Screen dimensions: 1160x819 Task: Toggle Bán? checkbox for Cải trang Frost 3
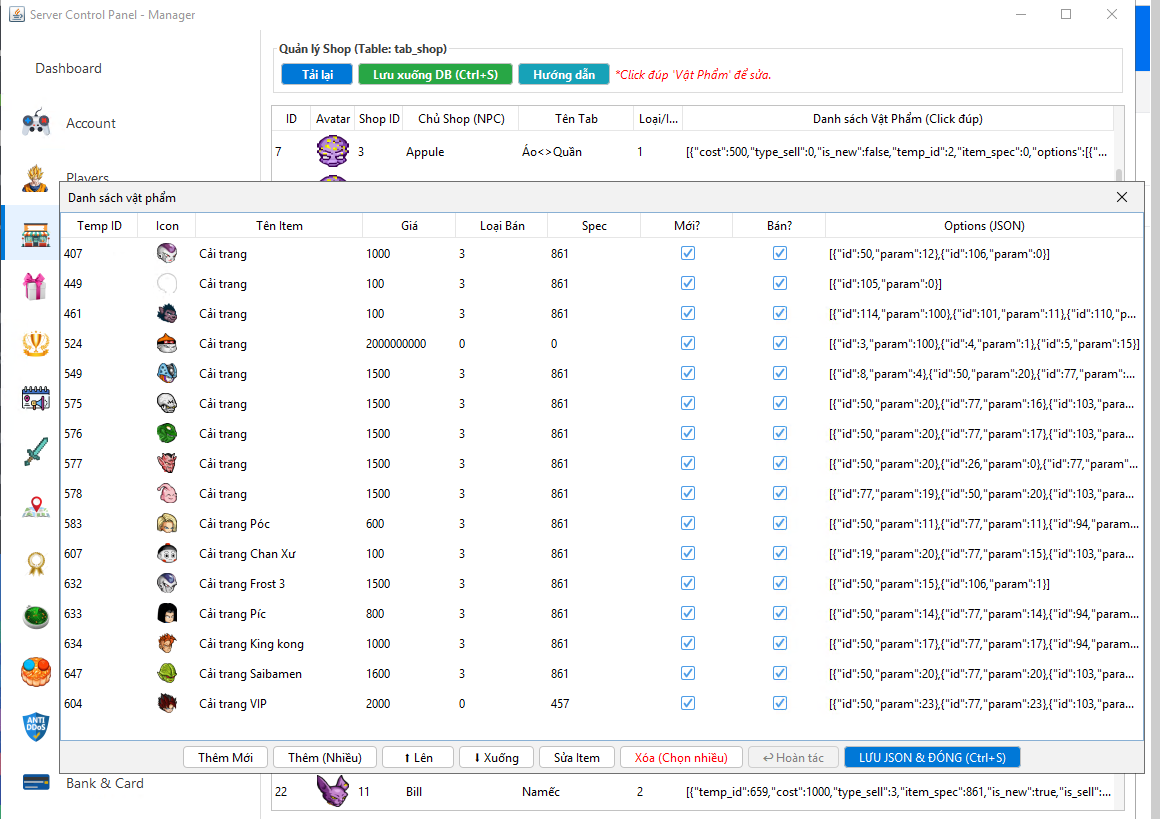pos(780,583)
